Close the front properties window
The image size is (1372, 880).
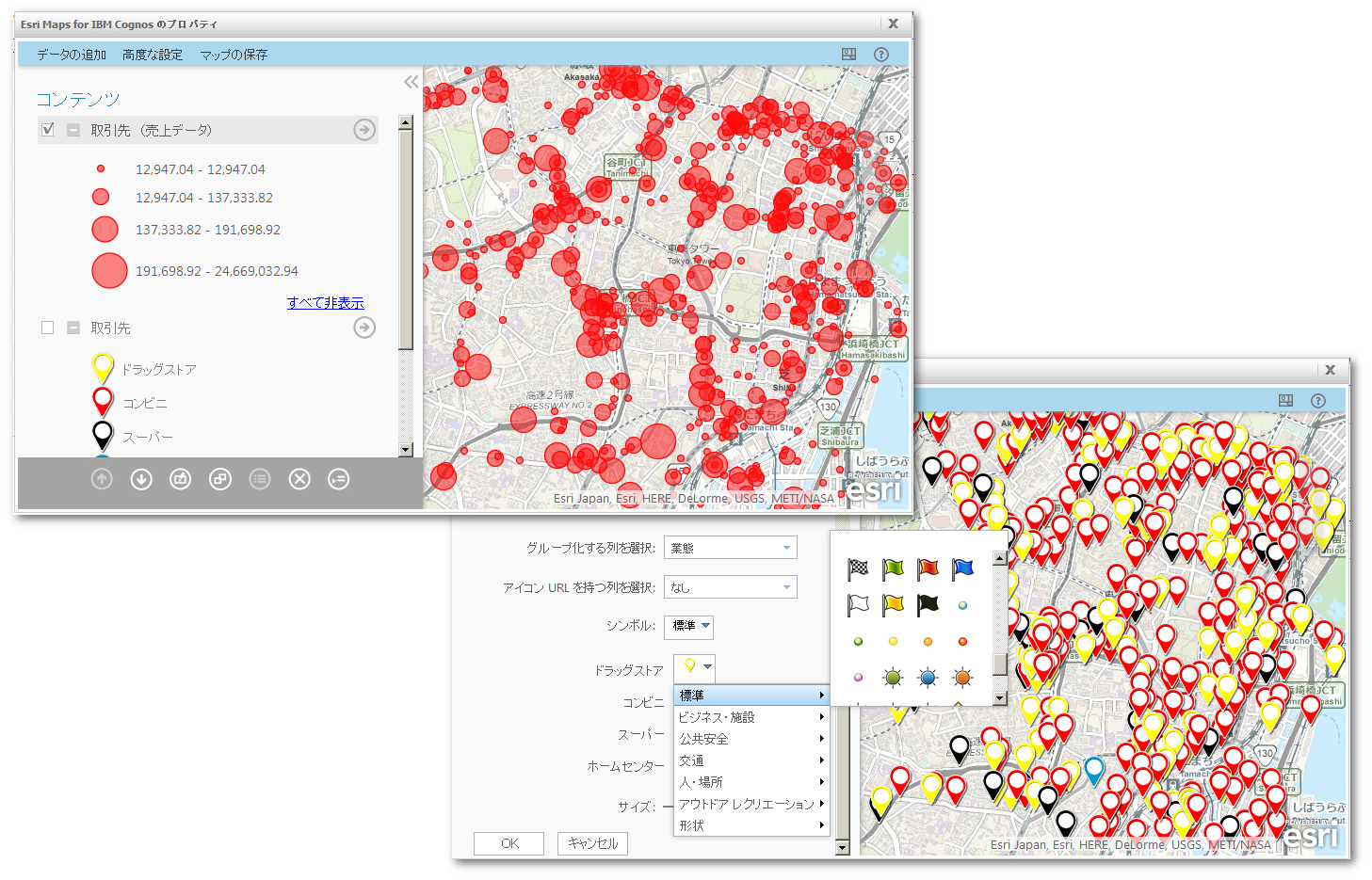894,24
